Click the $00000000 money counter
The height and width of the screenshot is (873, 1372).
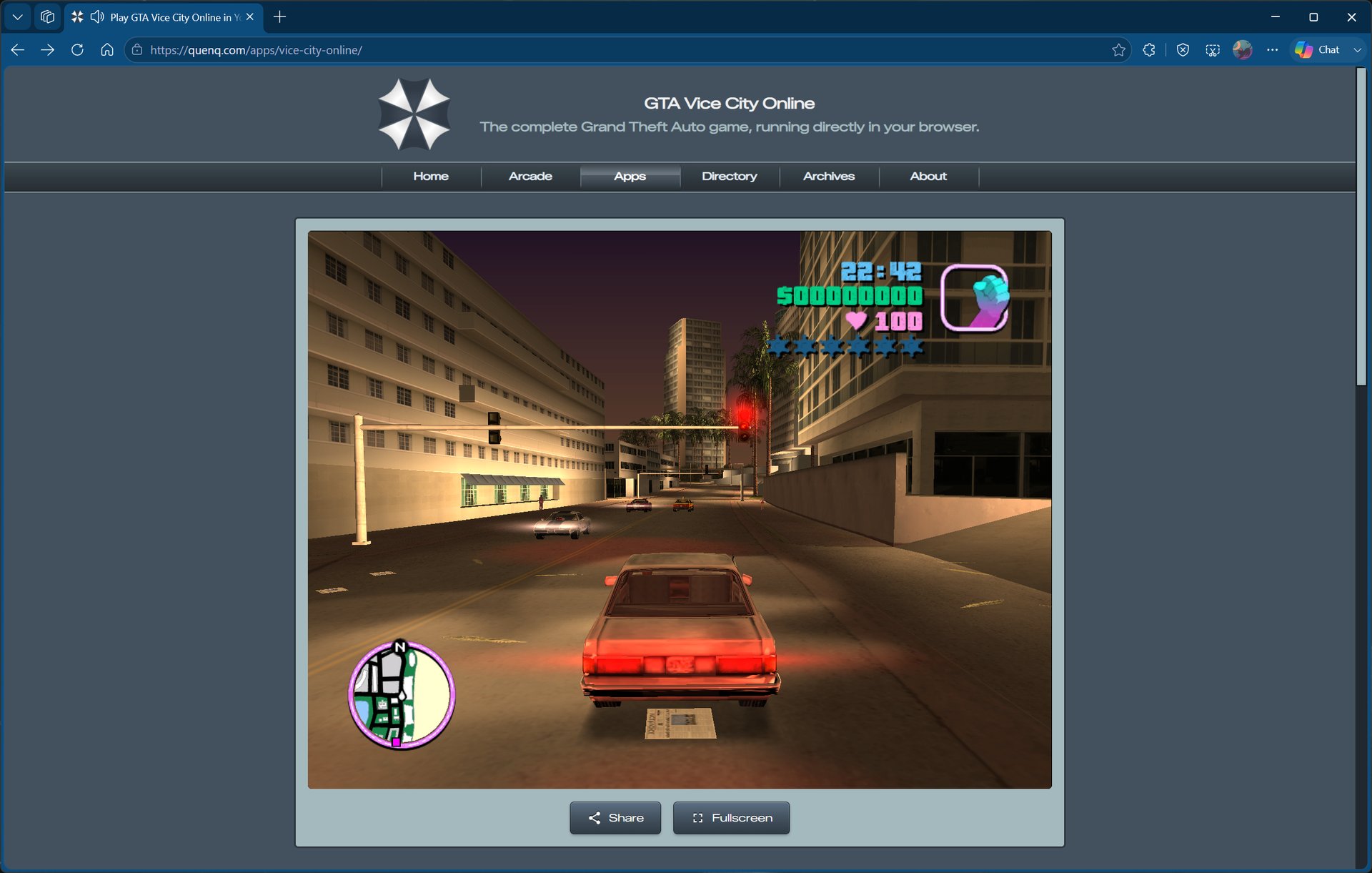(850, 296)
